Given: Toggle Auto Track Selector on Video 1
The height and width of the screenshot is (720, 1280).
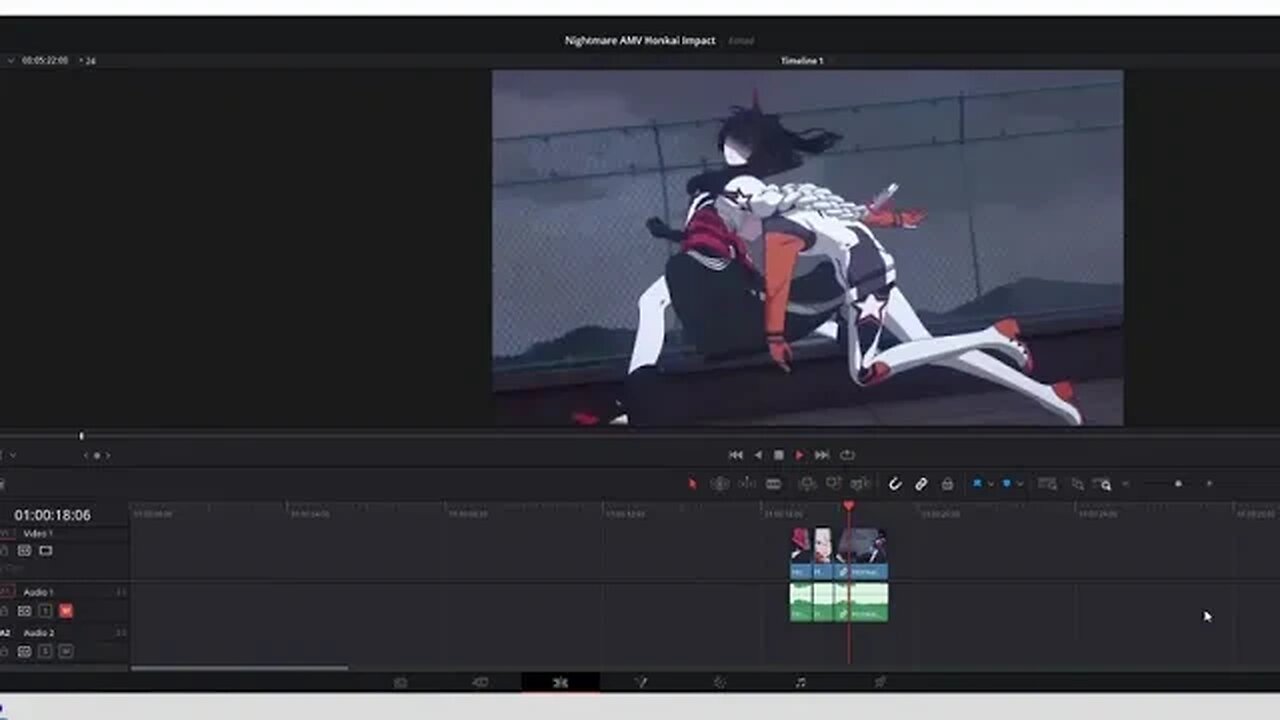Looking at the screenshot, I should coord(24,551).
